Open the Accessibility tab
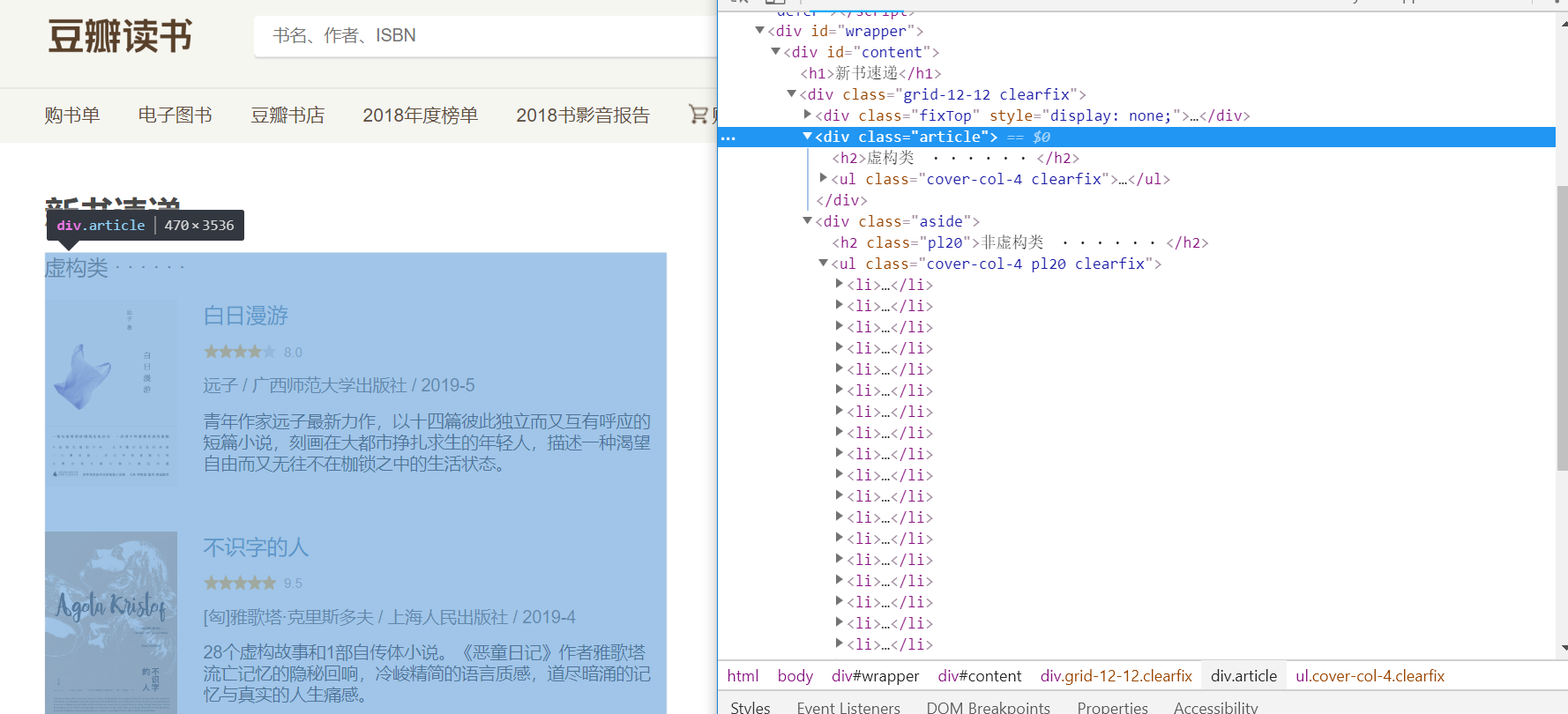 (1215, 707)
